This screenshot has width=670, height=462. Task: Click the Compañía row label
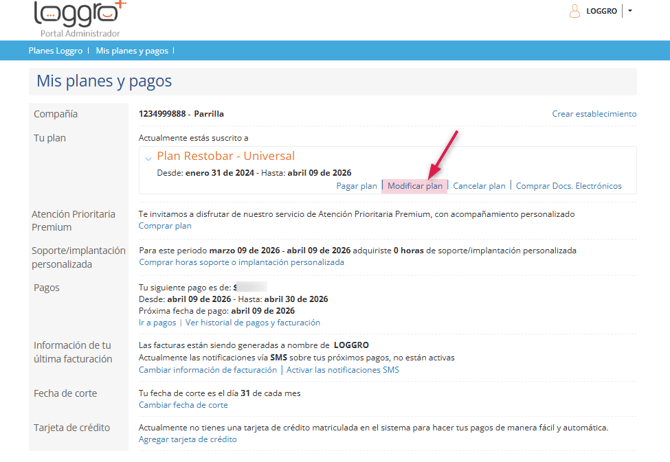(56, 114)
